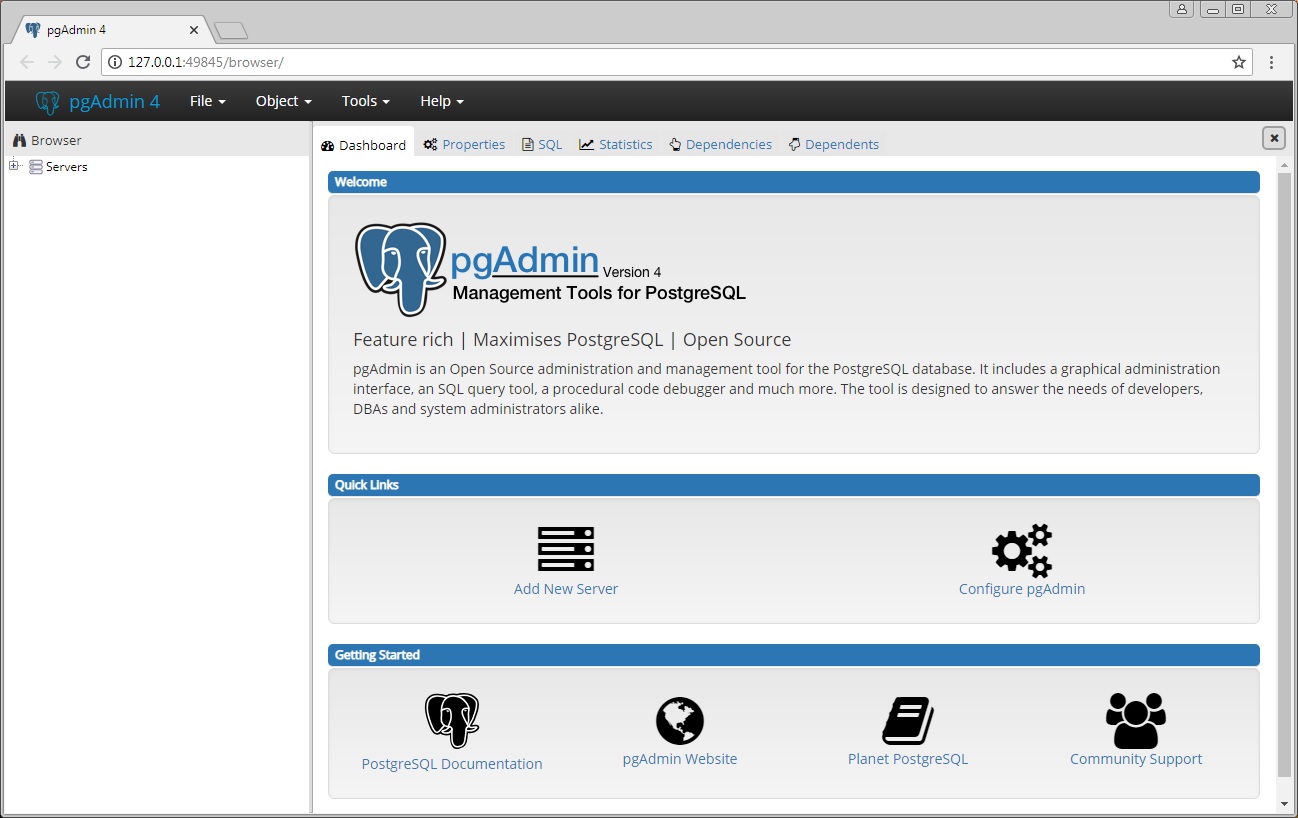Switch to the Statistics tab

(616, 145)
